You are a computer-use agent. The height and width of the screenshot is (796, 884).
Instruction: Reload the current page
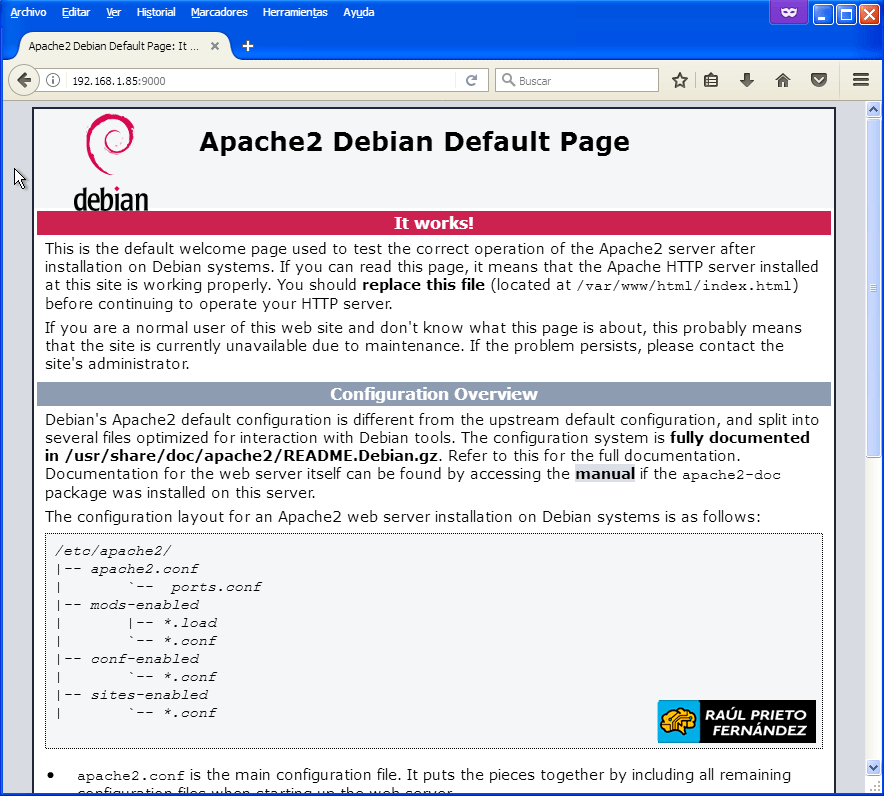click(472, 81)
